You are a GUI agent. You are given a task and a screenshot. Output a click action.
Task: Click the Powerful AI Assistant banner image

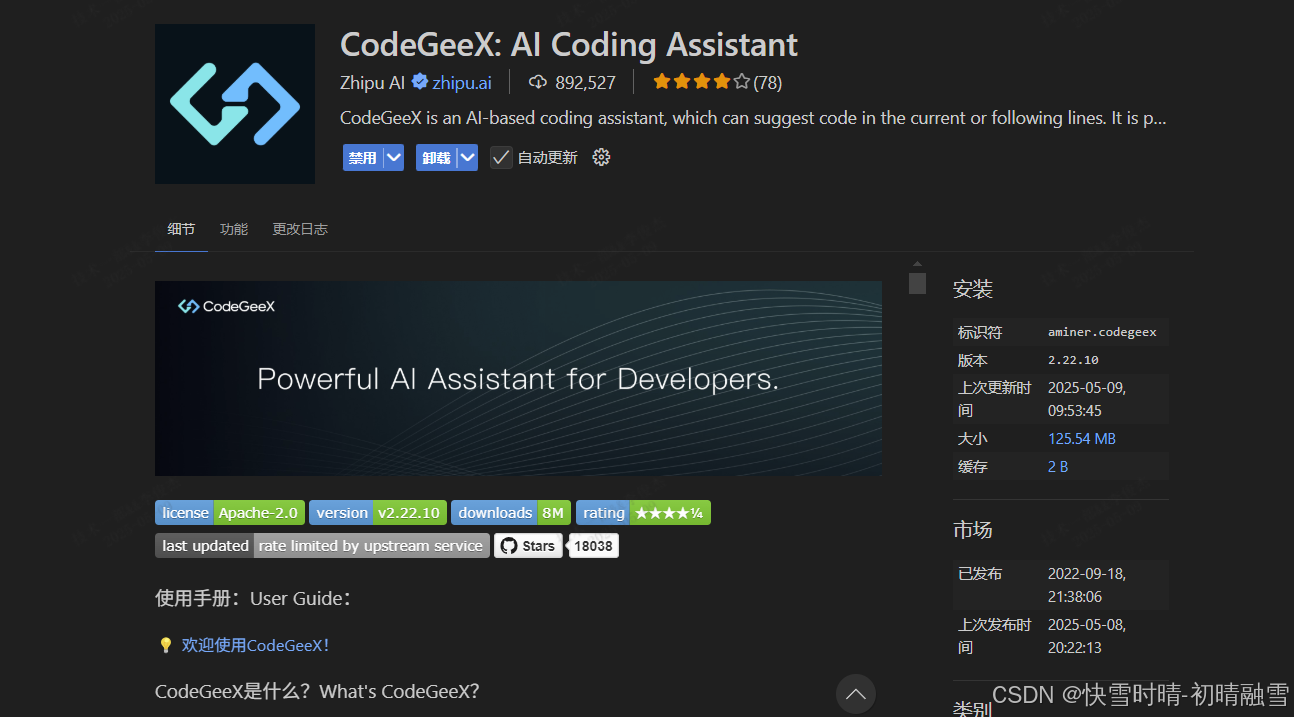518,378
